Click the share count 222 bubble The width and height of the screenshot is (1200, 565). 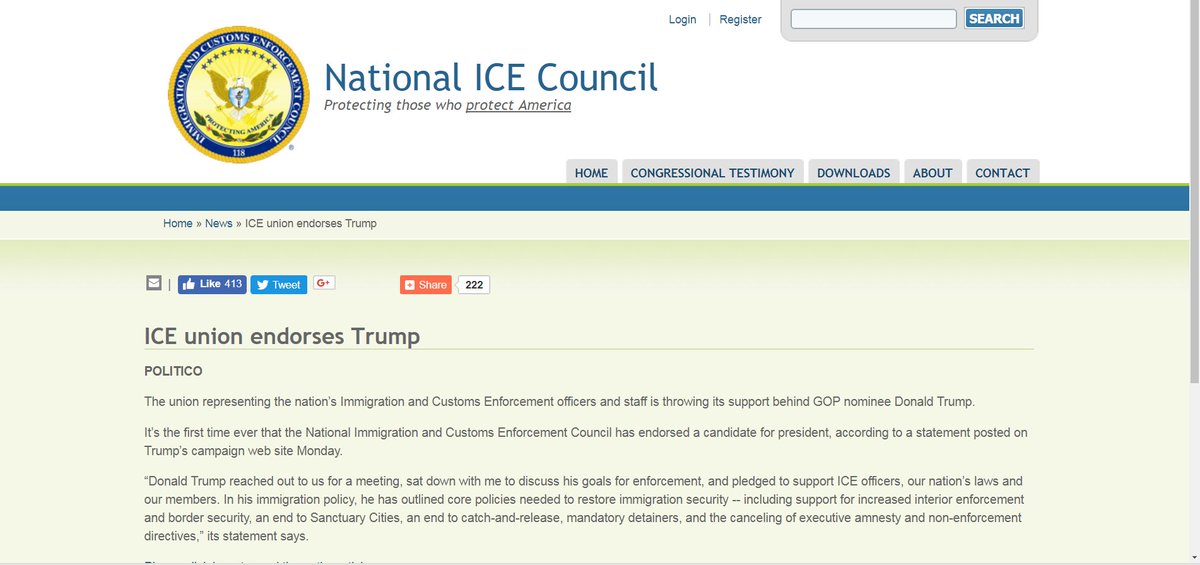click(474, 285)
